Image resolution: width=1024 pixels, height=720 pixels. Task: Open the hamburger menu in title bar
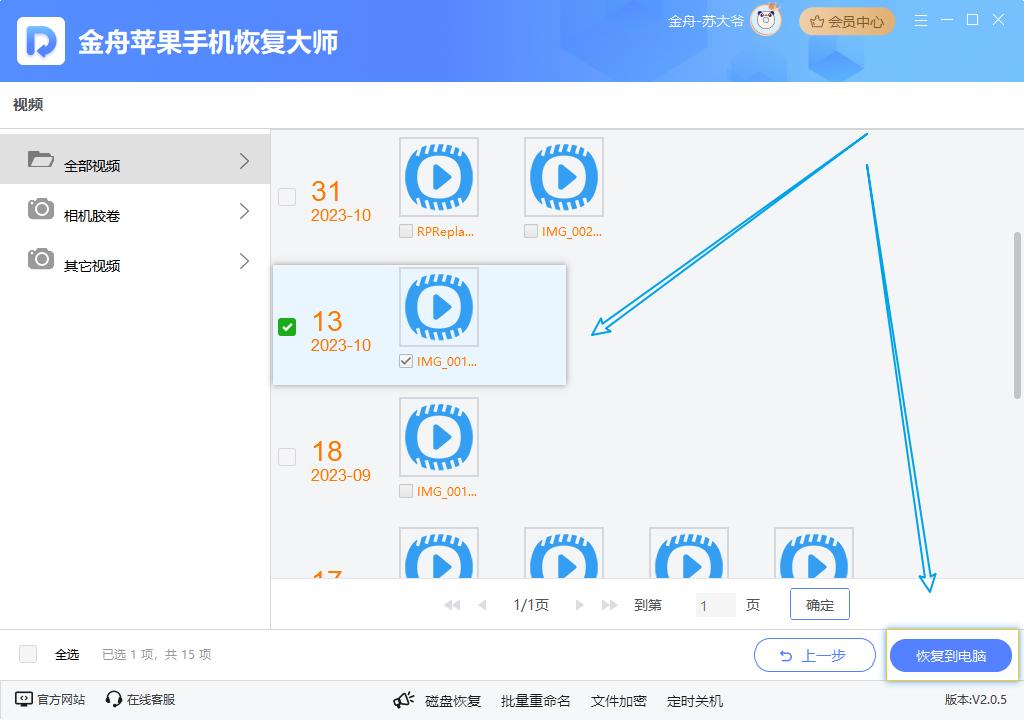tap(921, 21)
